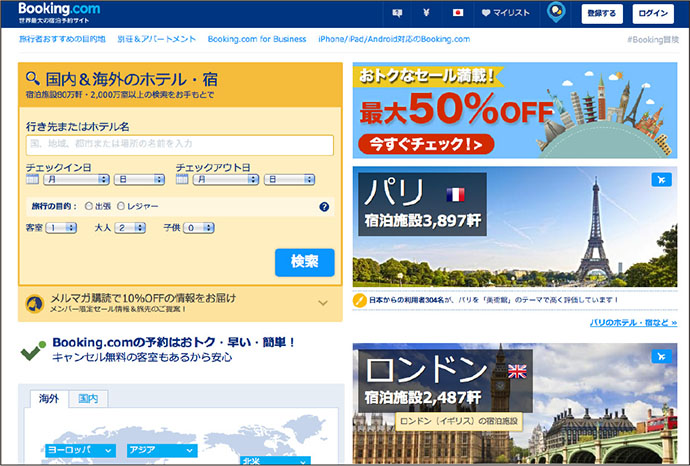Expand the newsletter 10%OFF banner chevron
690x466 pixels.
pyautogui.click(x=323, y=303)
